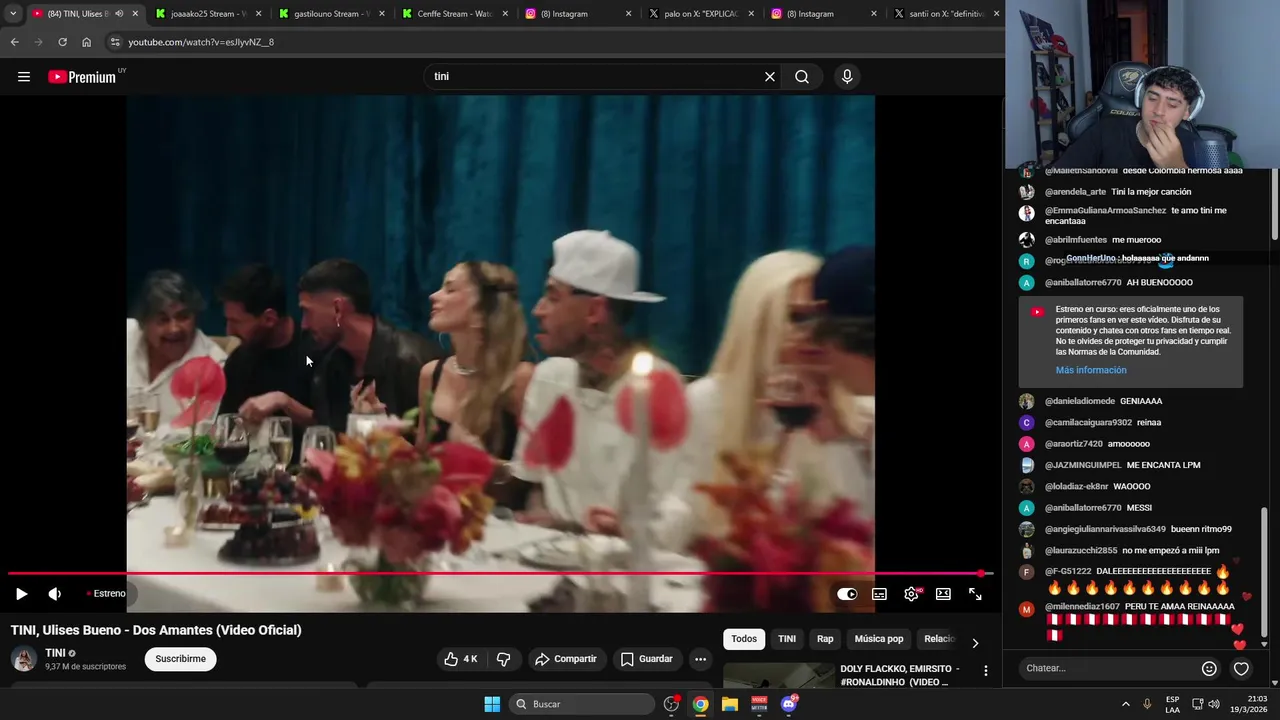The width and height of the screenshot is (1280, 720).
Task: Open the clock showing 21:03
Action: click(x=1250, y=704)
